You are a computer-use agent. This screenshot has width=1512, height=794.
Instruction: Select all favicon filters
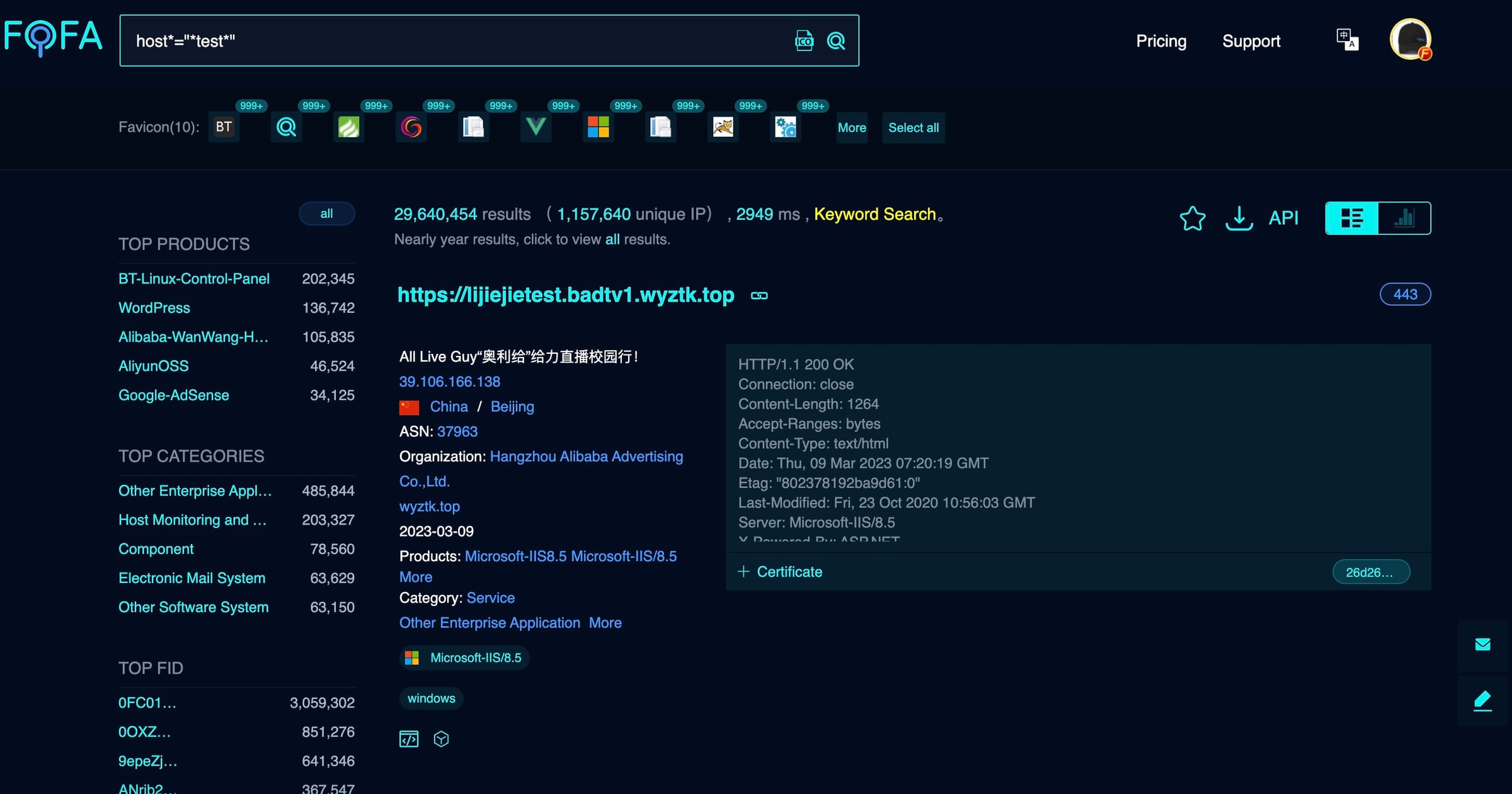pyautogui.click(x=913, y=127)
